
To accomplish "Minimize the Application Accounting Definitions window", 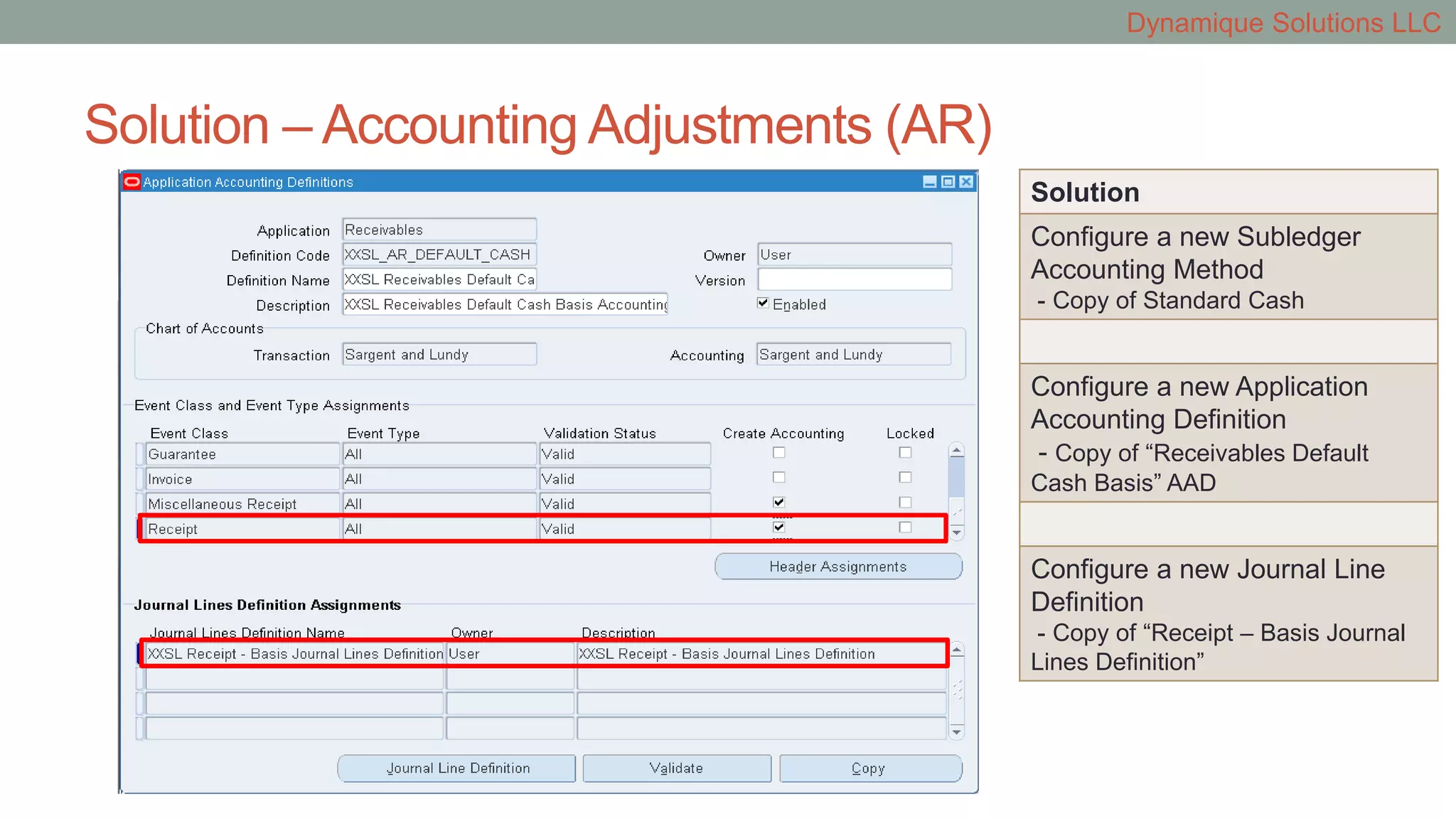I will 929,182.
